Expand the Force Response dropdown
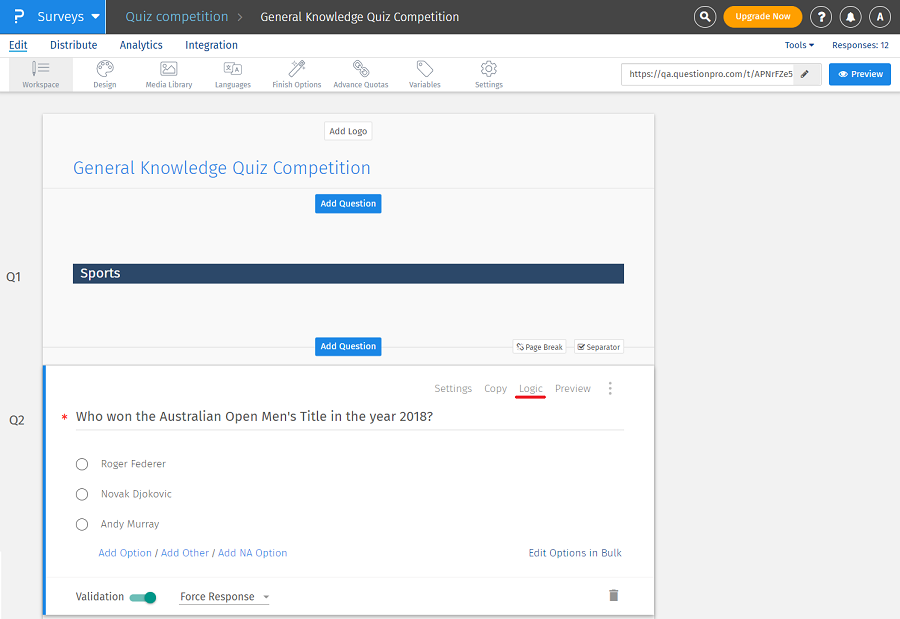 tap(225, 597)
